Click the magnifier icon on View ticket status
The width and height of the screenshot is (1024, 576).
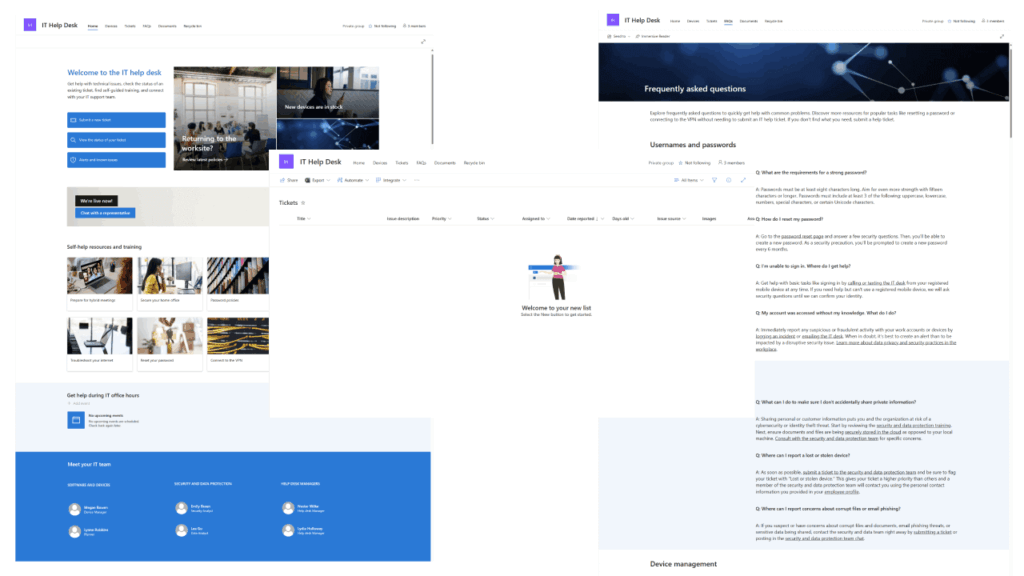(x=73, y=140)
